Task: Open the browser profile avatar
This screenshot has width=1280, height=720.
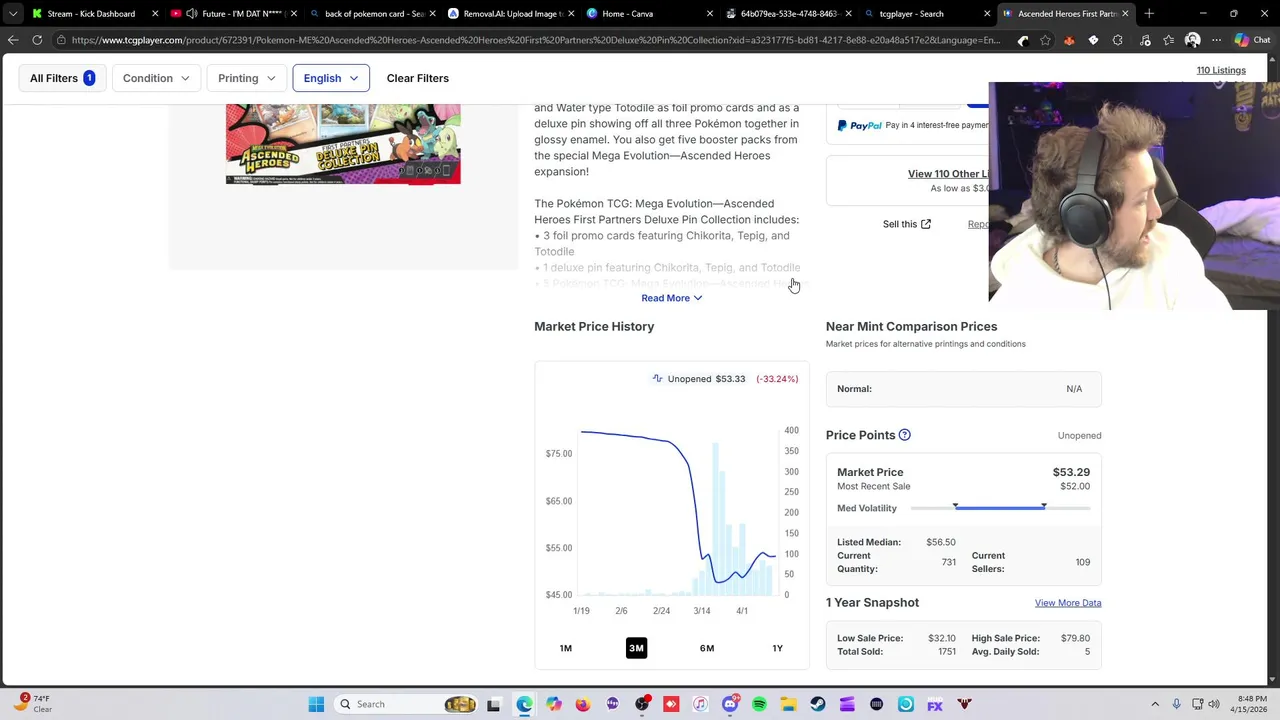Action: click(x=1192, y=40)
